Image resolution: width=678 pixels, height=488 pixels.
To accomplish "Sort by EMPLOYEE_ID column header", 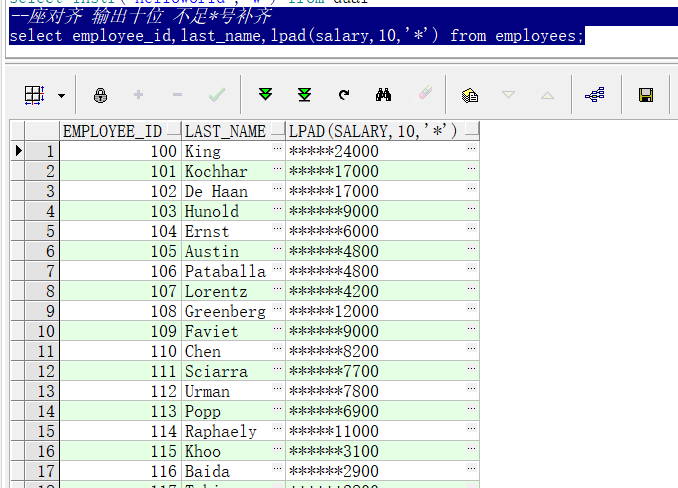I will pos(120,131).
